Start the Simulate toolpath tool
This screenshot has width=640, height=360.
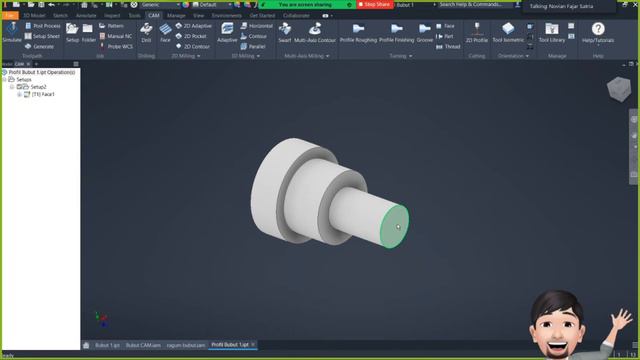pyautogui.click(x=12, y=33)
